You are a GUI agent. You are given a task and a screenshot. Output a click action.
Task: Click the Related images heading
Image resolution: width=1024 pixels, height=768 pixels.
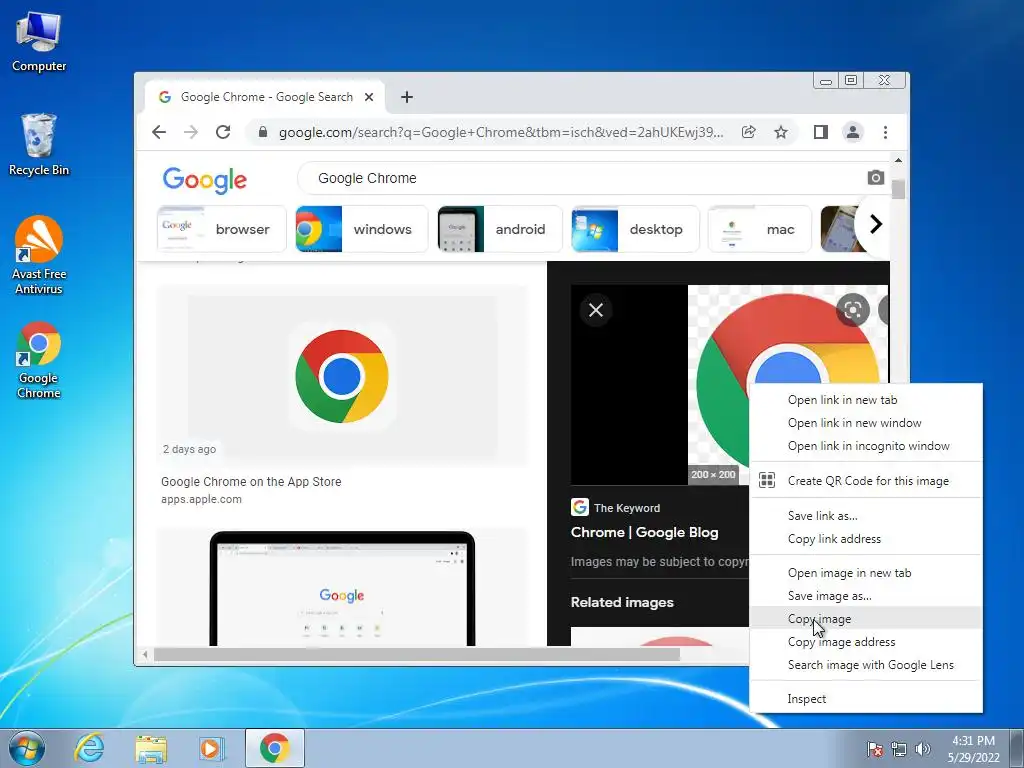[x=622, y=603]
